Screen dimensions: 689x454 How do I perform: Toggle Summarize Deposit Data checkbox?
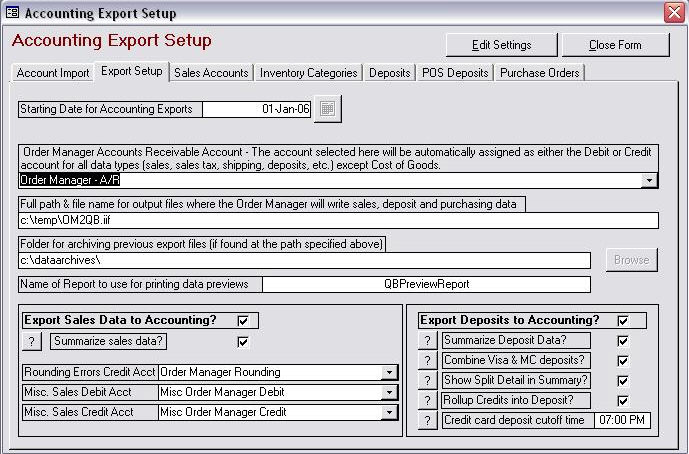pyautogui.click(x=623, y=341)
